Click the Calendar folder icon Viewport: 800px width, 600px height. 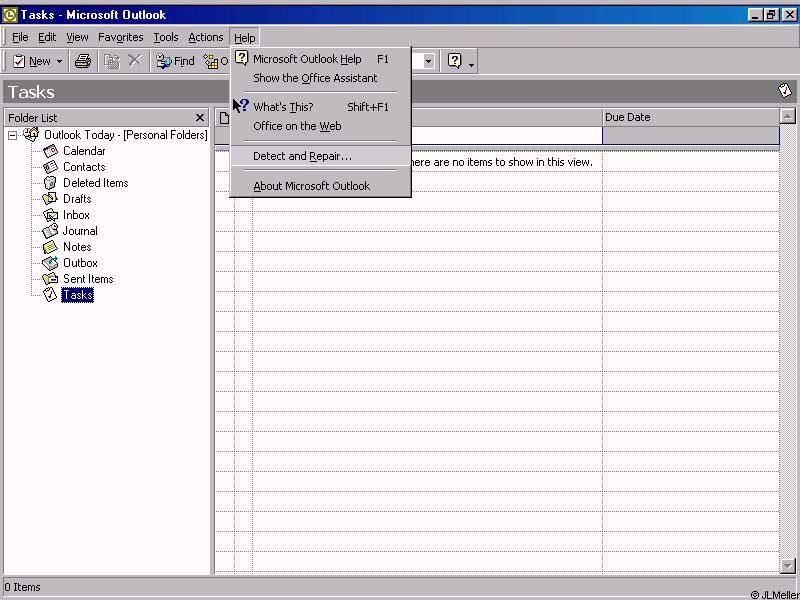[50, 151]
